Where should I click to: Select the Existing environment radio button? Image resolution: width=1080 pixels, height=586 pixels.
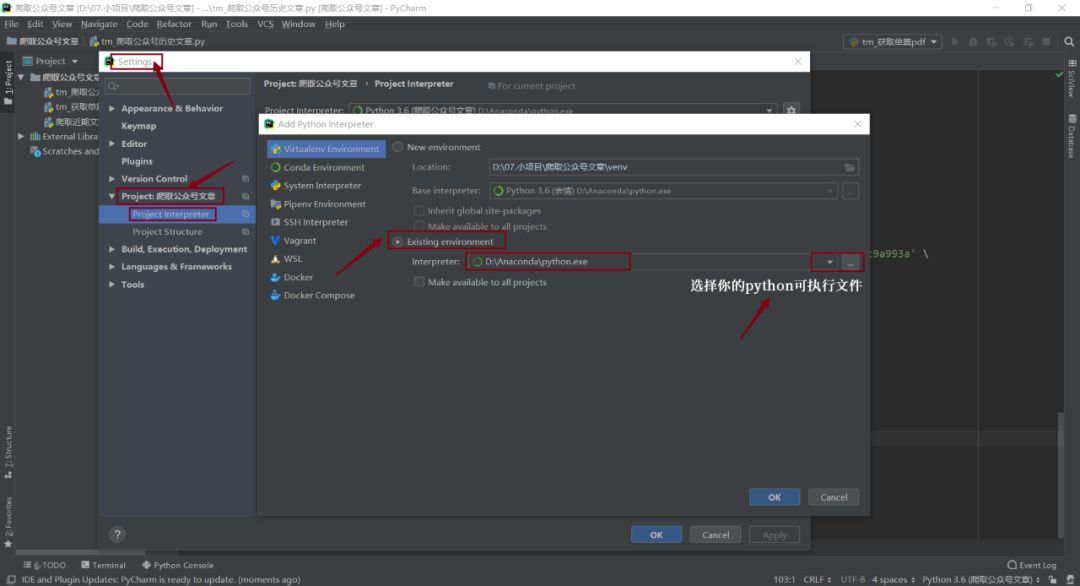[397, 242]
